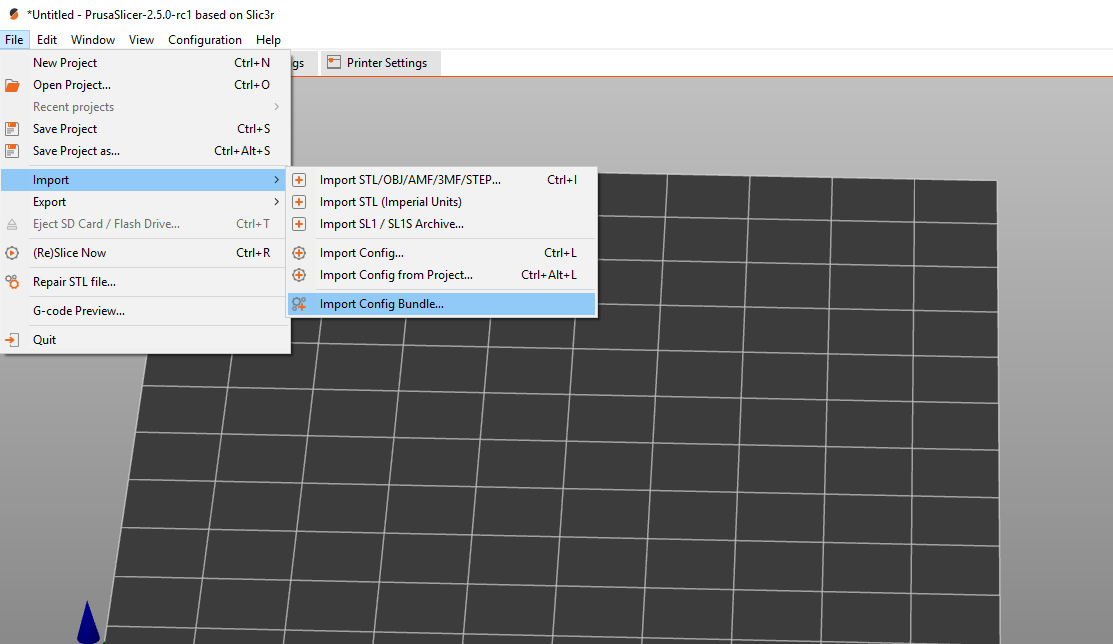Expand the Export submenu
Screen dimensions: 1113x644
pyautogui.click(x=50, y=202)
